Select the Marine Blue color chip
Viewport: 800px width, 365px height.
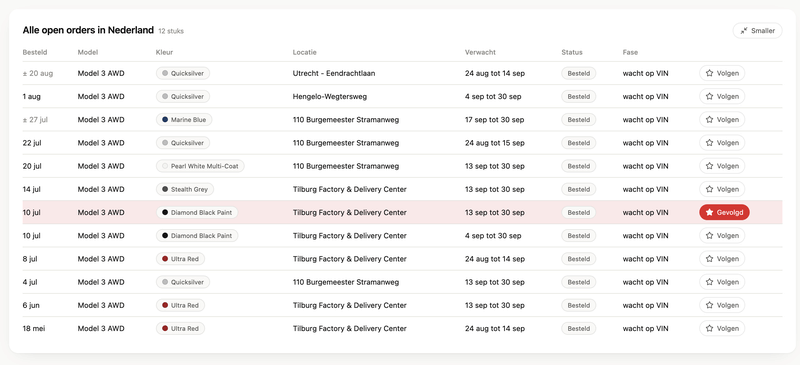(x=184, y=119)
